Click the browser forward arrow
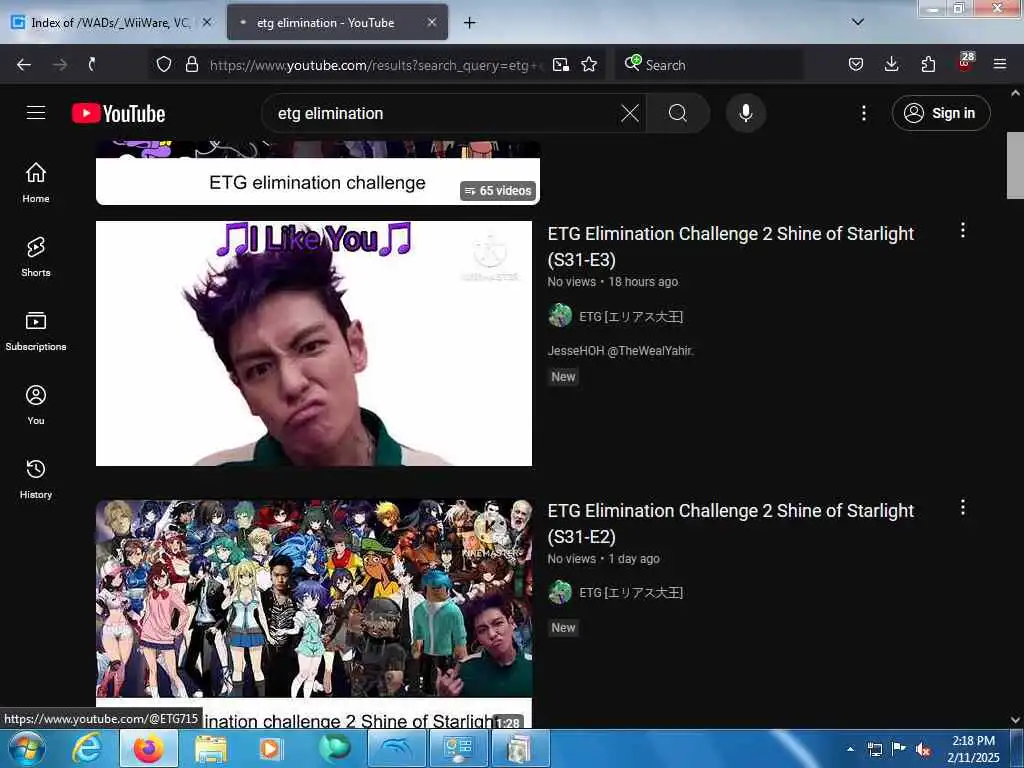 click(60, 64)
